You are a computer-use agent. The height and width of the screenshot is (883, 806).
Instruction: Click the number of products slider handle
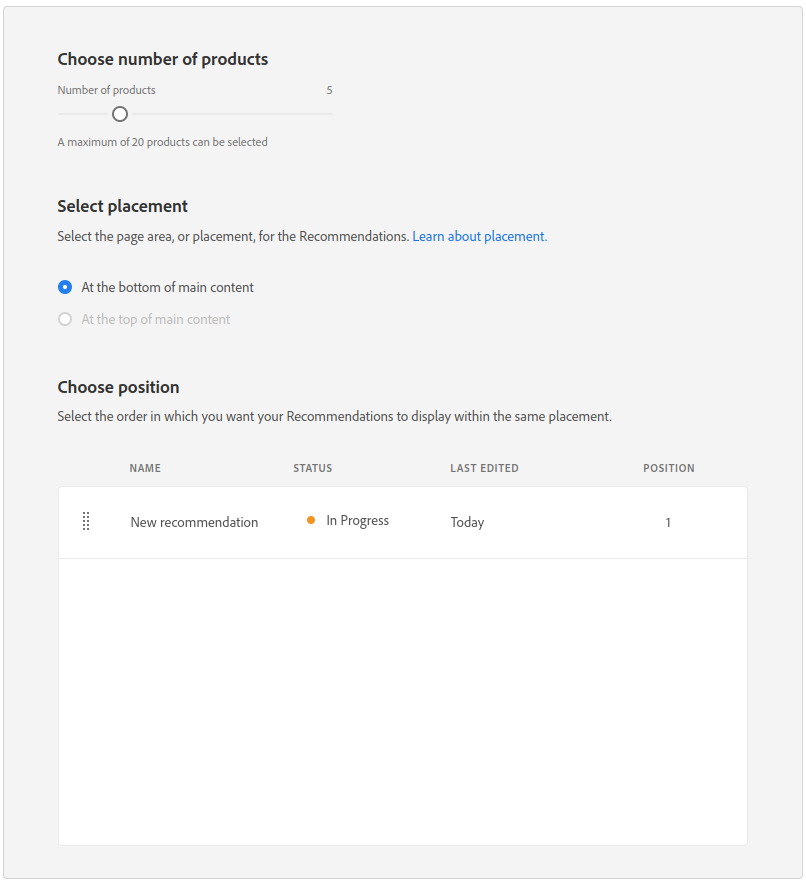click(x=120, y=114)
